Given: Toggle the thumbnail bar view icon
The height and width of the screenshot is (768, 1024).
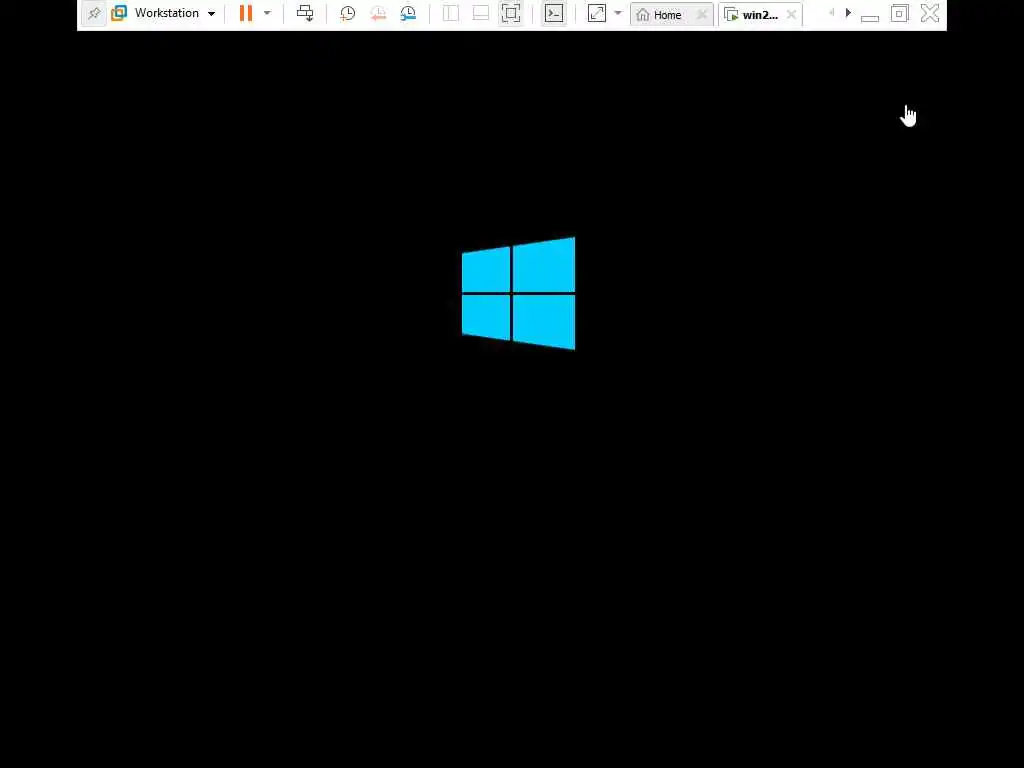Looking at the screenshot, I should point(481,13).
